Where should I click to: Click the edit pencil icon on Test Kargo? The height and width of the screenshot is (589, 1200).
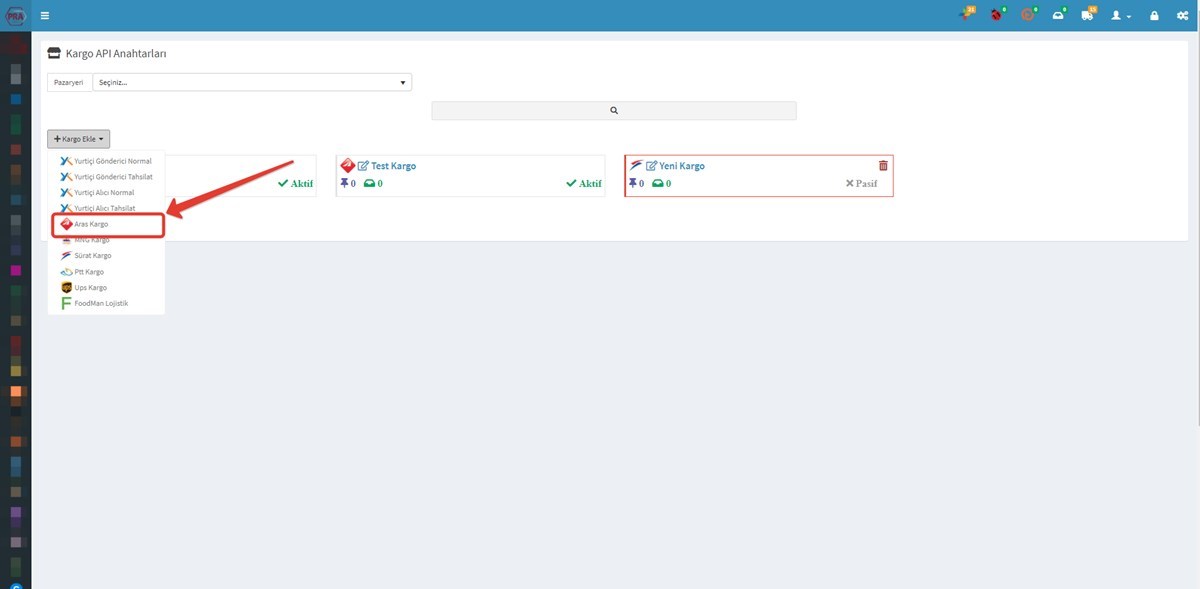pyautogui.click(x=363, y=166)
